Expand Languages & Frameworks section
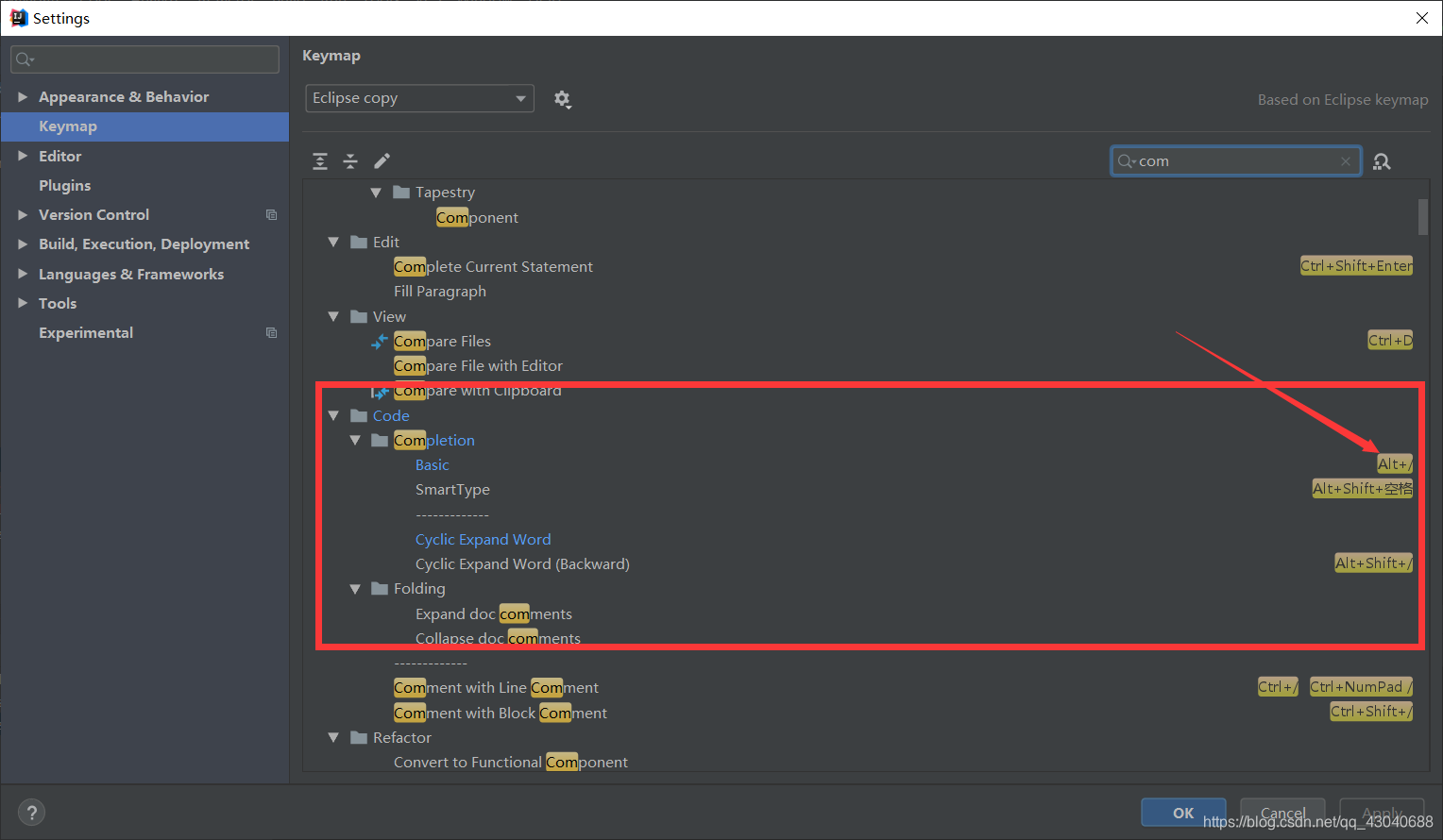 (x=23, y=275)
